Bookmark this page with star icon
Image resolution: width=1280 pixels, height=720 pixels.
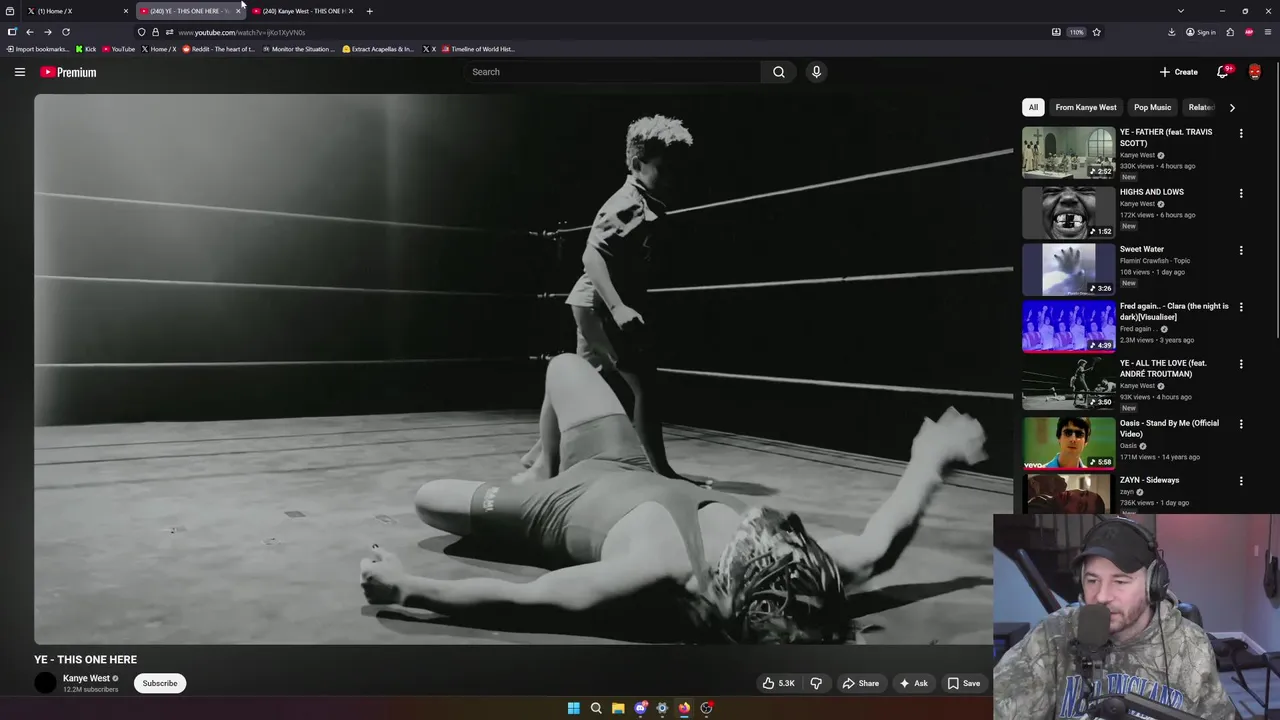(1096, 32)
